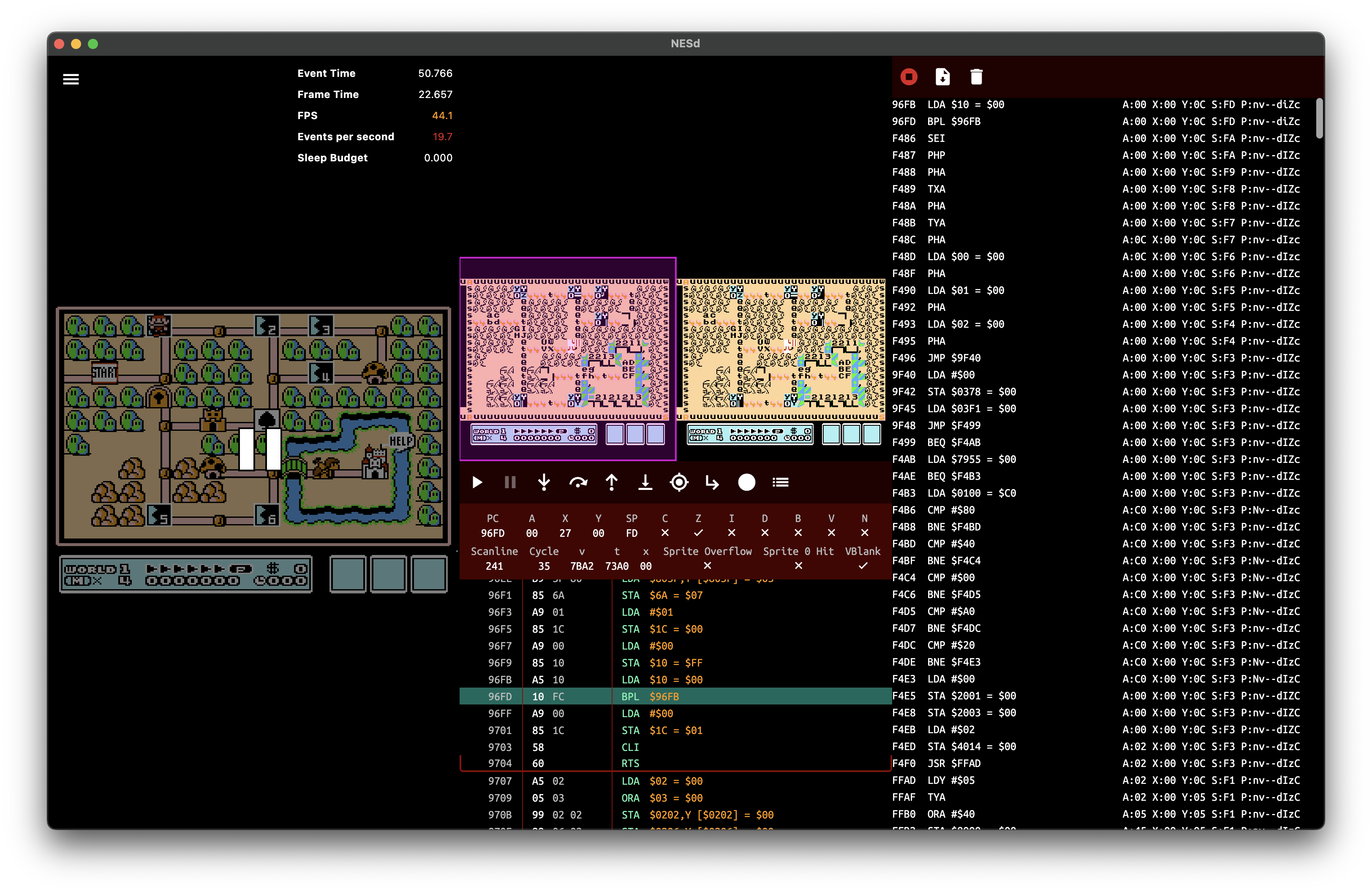Stop the trace recording
The width and height of the screenshot is (1372, 892).
(x=909, y=76)
